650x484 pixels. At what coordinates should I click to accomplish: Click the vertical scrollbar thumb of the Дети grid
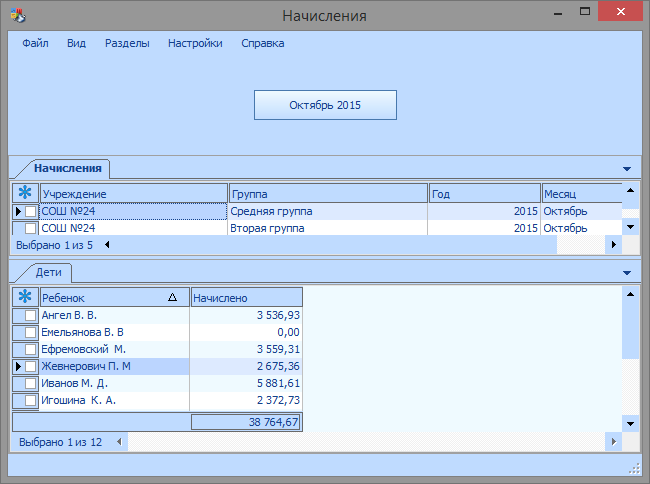coord(631,330)
